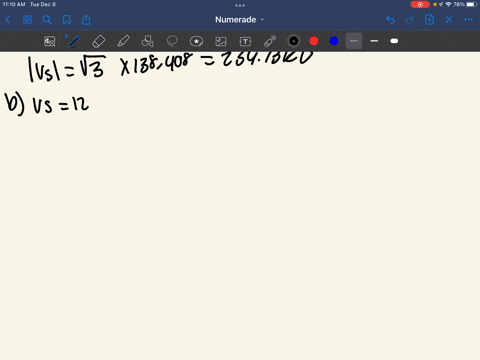Tap the 11:10 AM clock
The image size is (480, 360).
[x=14, y=5]
